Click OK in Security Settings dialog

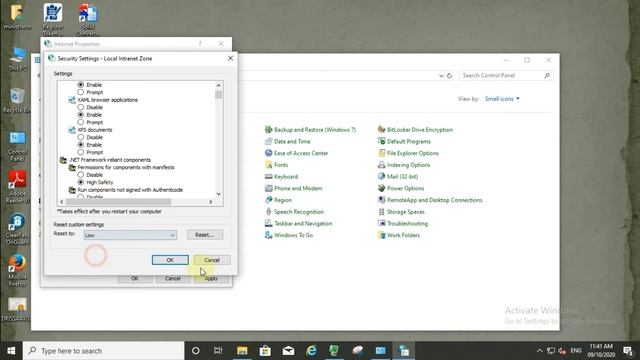[170, 260]
